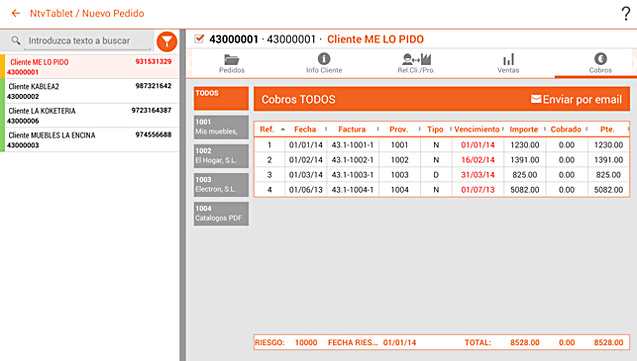The height and width of the screenshot is (361, 637).
Task: Sort by the Factura column header
Action: pos(352,129)
